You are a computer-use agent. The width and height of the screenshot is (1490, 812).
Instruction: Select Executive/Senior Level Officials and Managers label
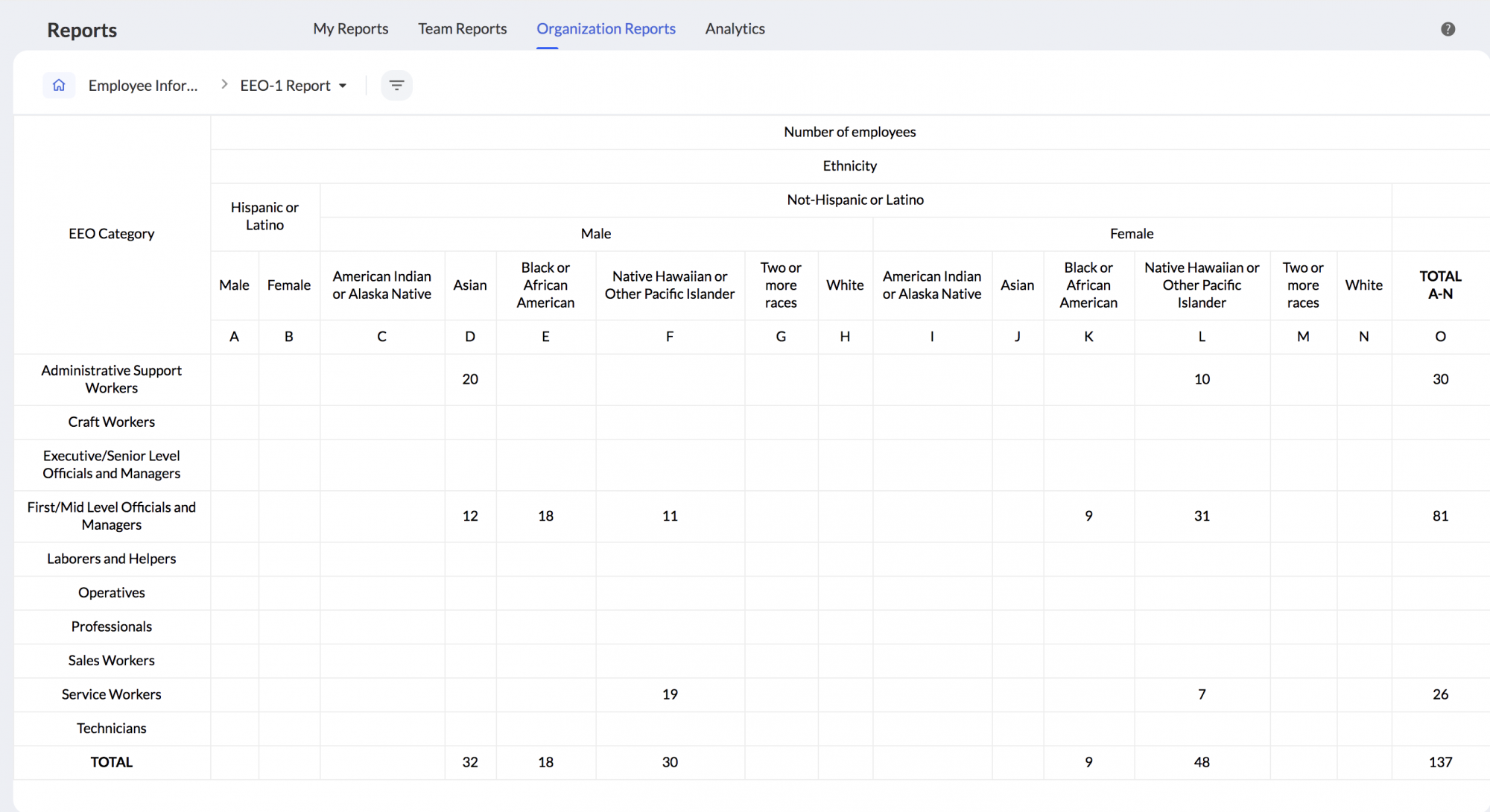(x=112, y=464)
